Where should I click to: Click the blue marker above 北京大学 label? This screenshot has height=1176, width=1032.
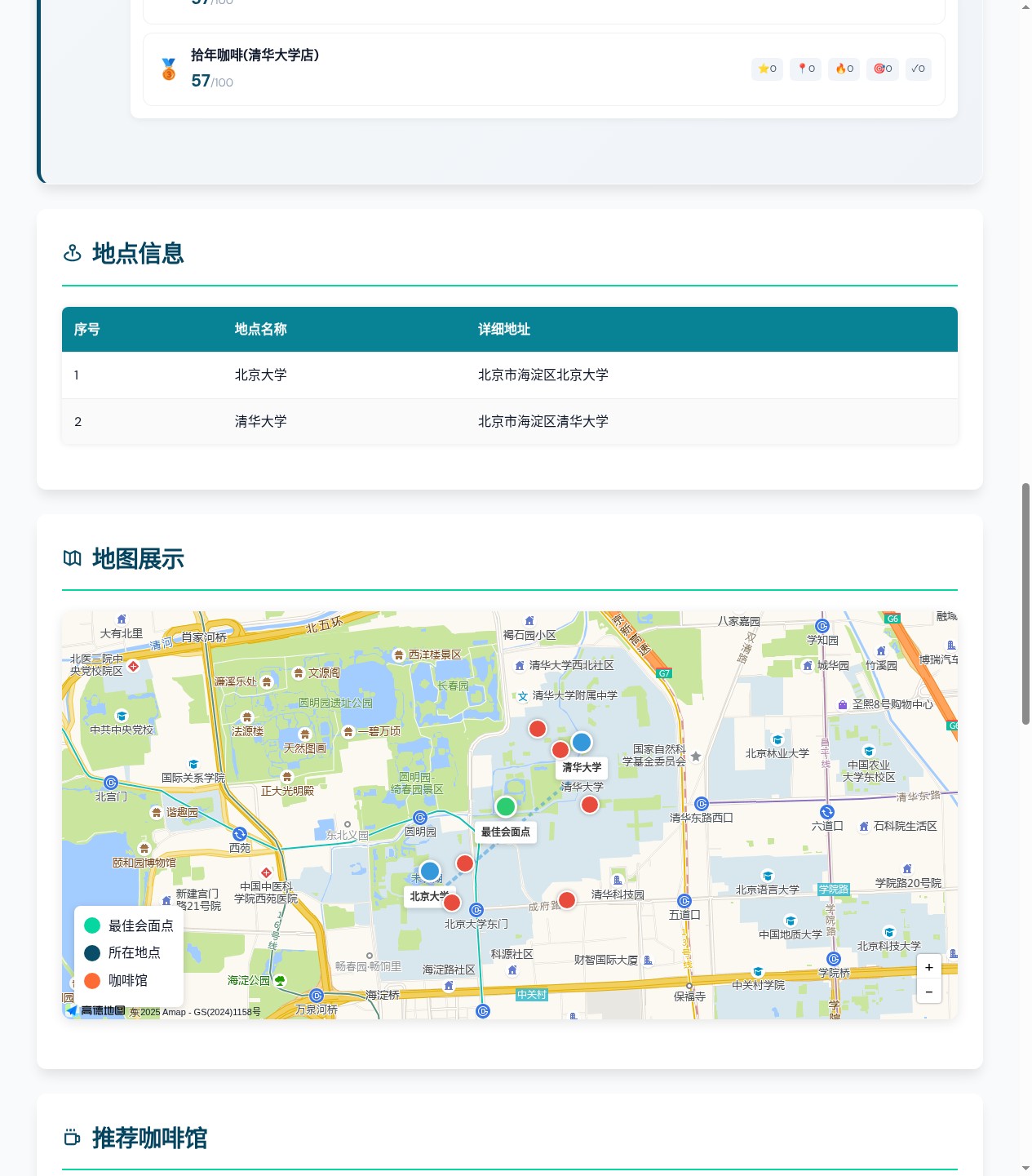(430, 871)
